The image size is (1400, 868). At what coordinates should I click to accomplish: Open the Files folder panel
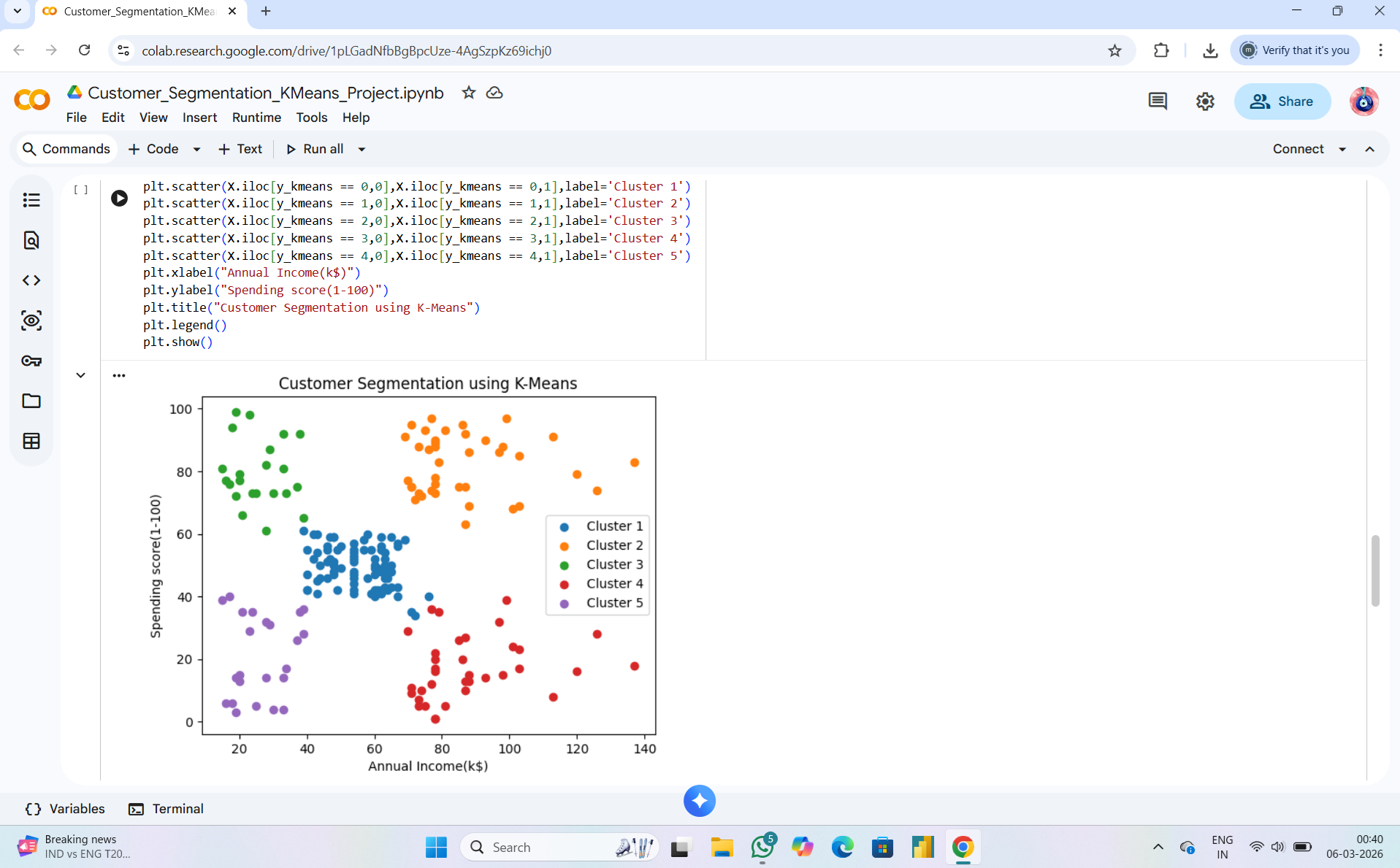click(31, 401)
